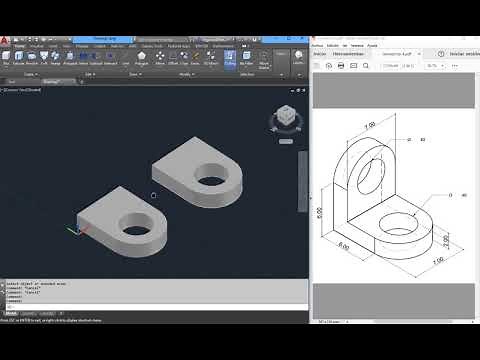Activate the Move tool in ribbon

(x=160, y=57)
